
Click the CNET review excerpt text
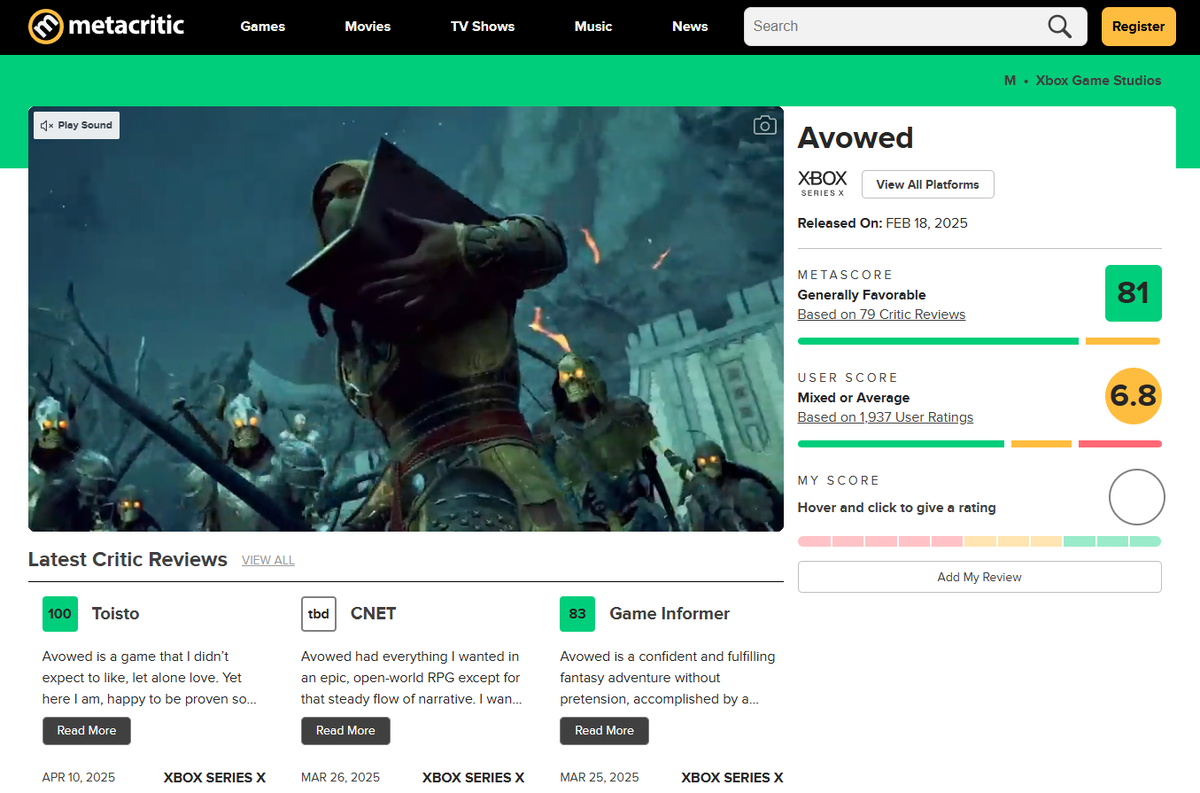tap(411, 678)
